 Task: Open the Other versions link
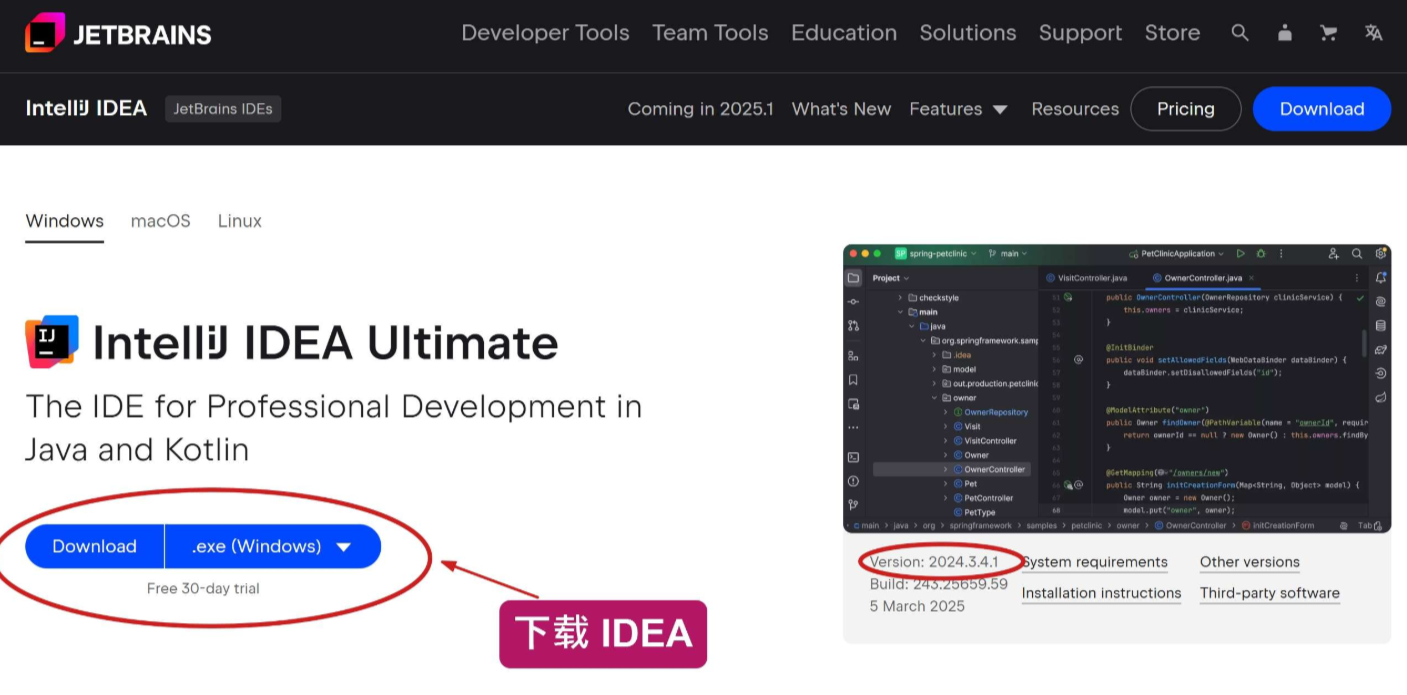click(1250, 562)
